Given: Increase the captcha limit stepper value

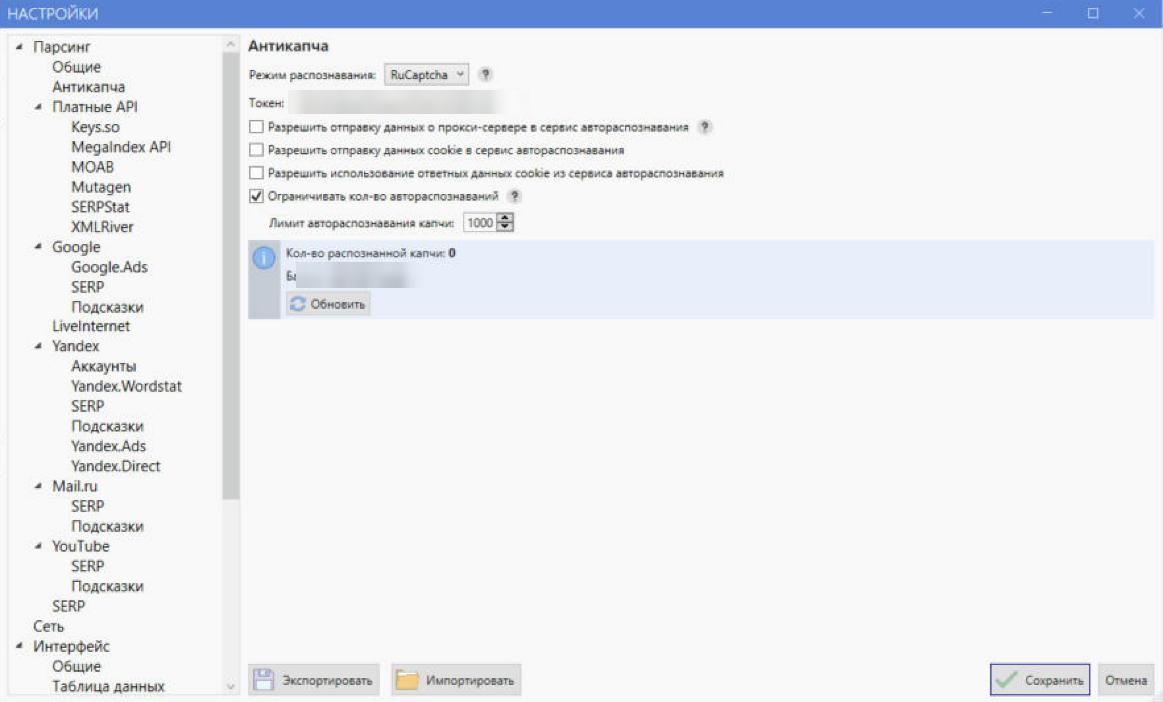Looking at the screenshot, I should pos(505,218).
